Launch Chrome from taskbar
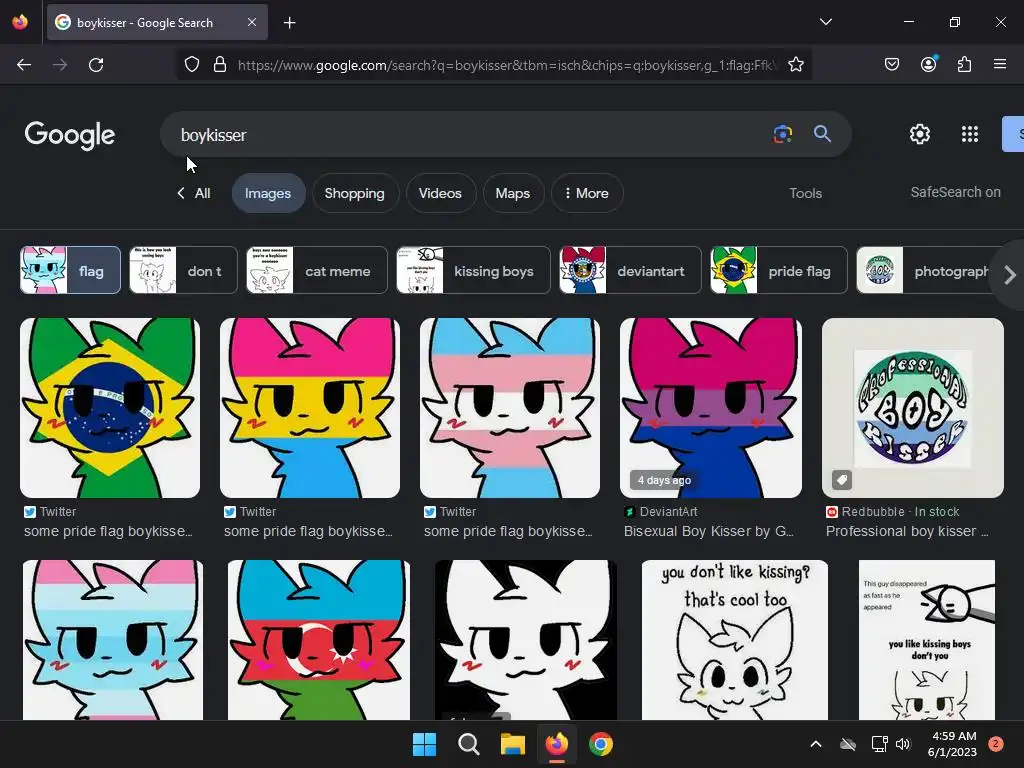Viewport: 1024px width, 768px height. point(601,744)
